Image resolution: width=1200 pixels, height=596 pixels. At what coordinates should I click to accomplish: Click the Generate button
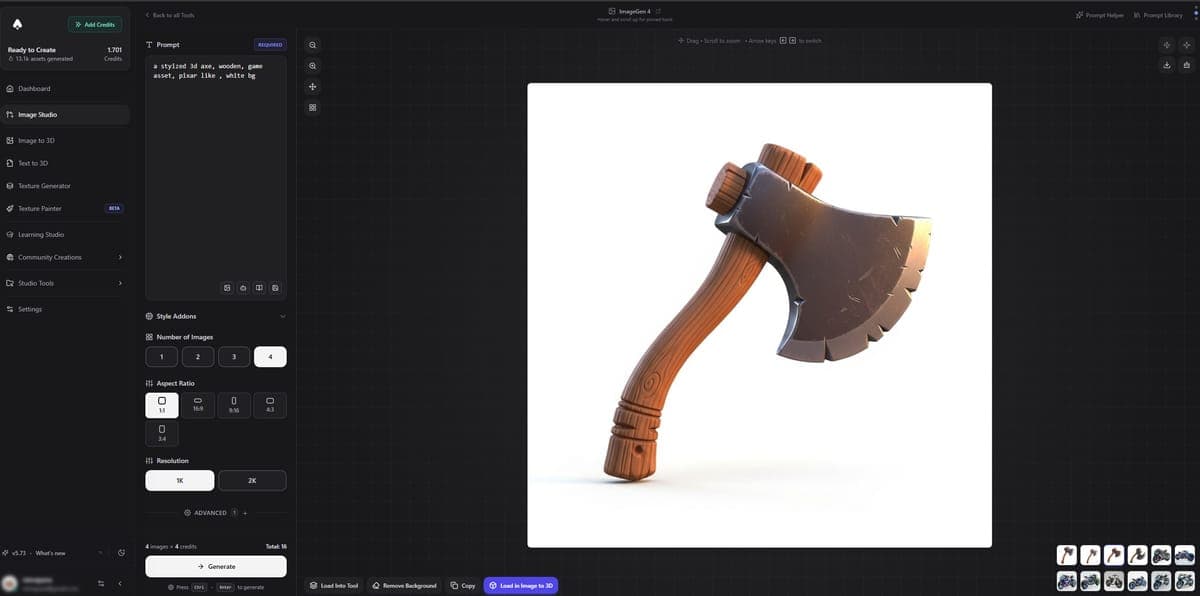216,566
